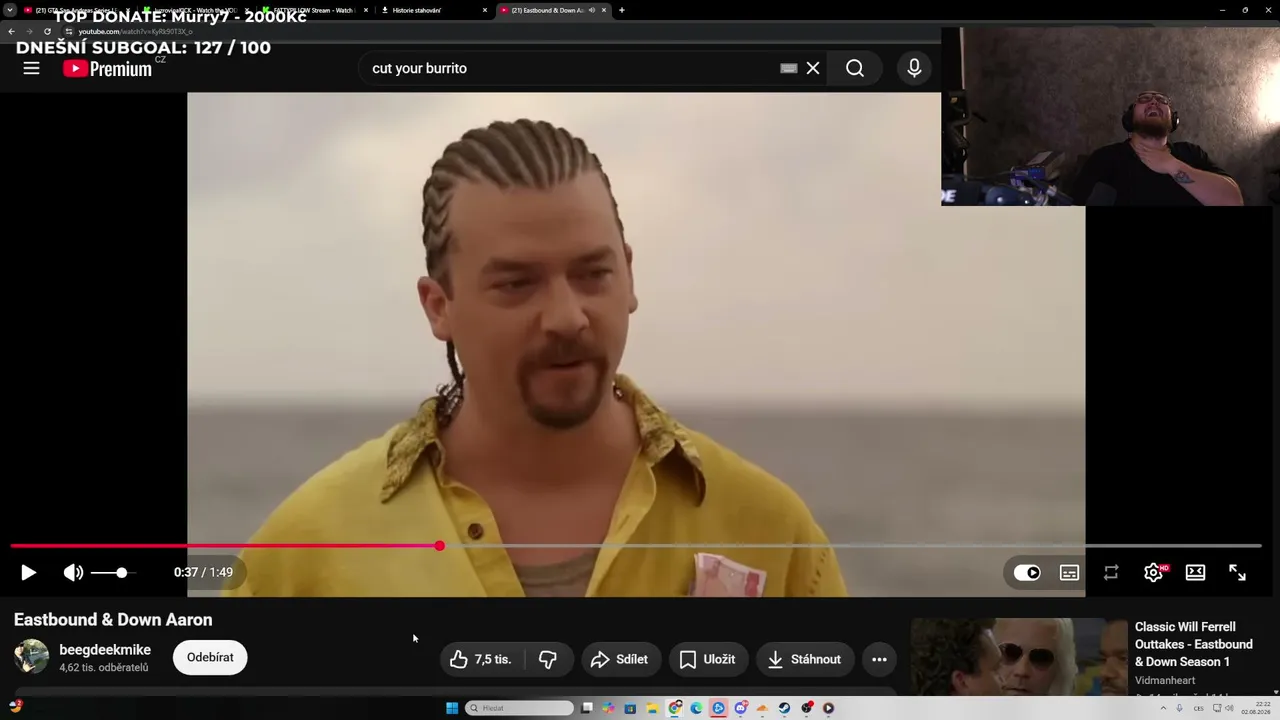
Task: Share the video via Sdílet
Action: (621, 659)
